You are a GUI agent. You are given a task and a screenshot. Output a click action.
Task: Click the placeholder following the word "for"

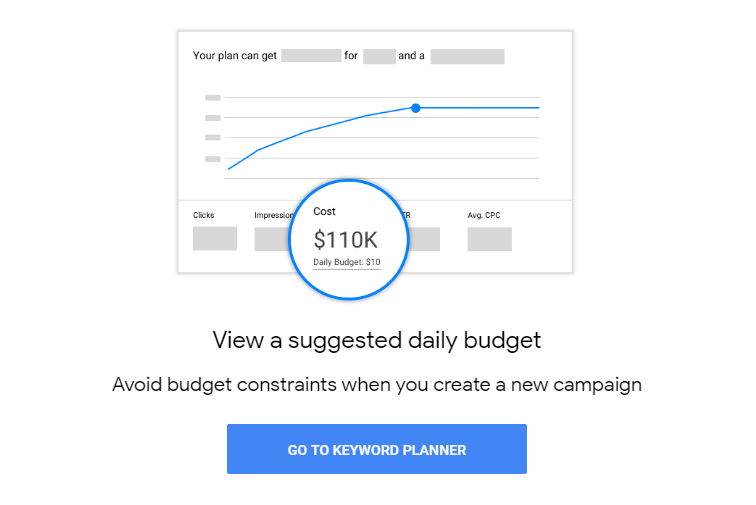tap(379, 56)
